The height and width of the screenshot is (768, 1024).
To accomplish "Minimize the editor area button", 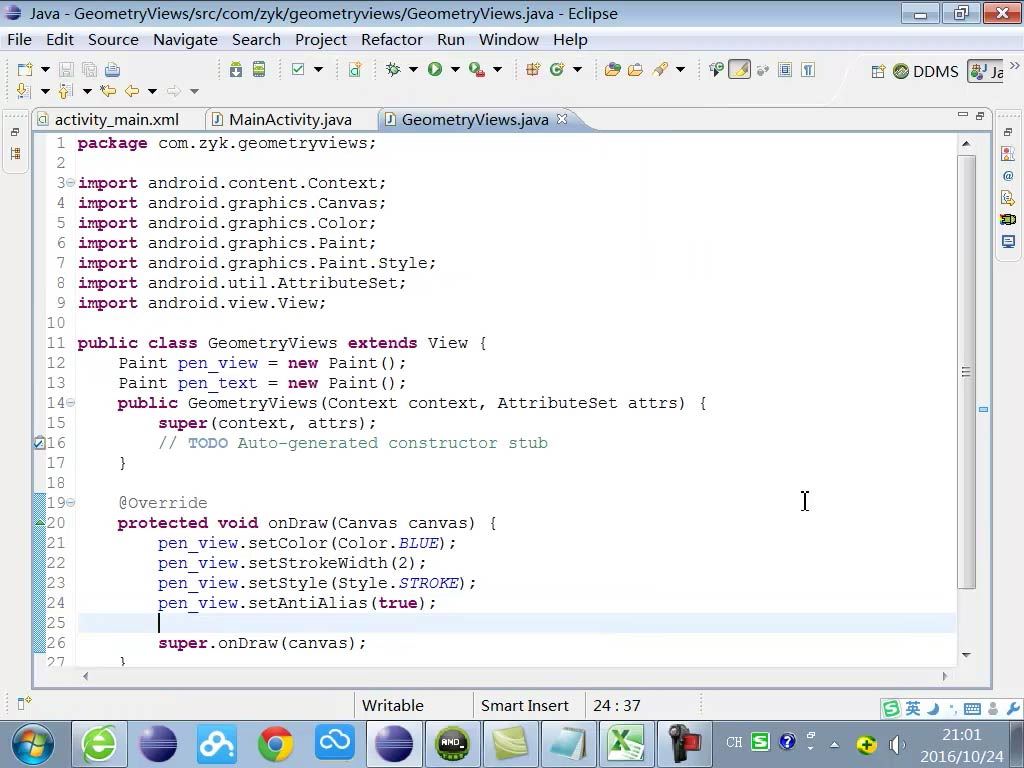I will coord(963,115).
